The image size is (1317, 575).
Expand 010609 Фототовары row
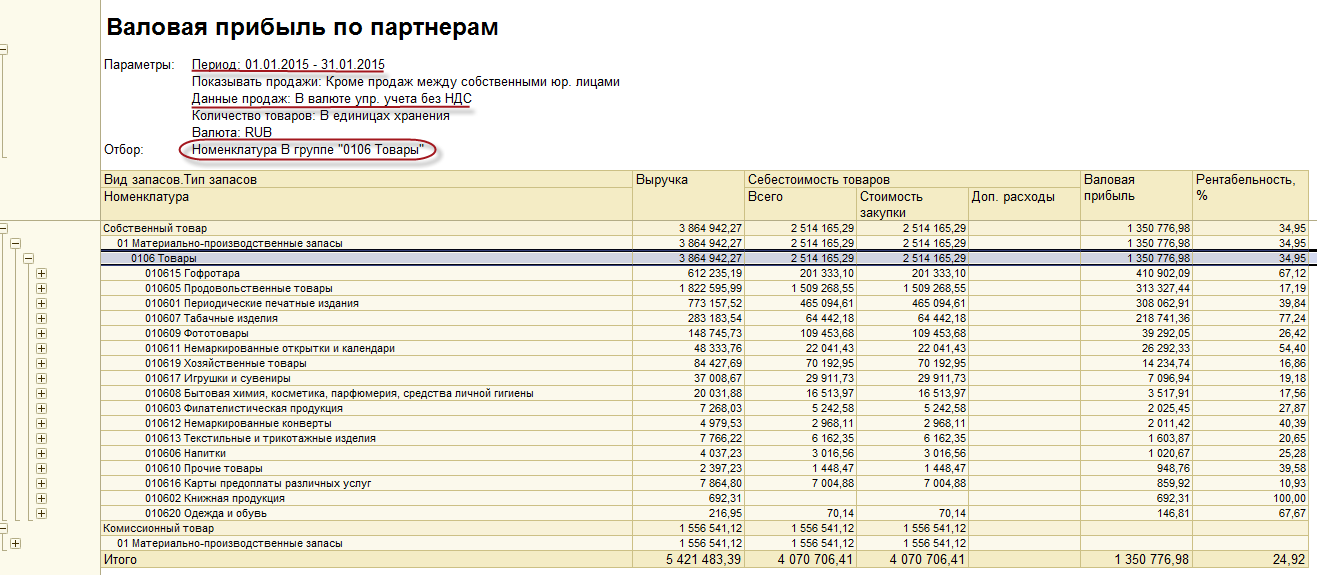[41, 333]
